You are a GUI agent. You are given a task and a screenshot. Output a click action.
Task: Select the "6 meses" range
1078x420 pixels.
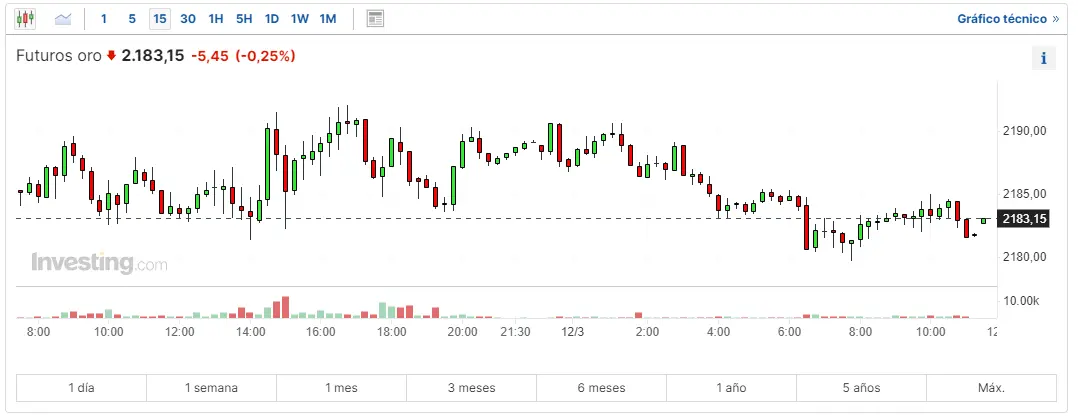click(601, 388)
